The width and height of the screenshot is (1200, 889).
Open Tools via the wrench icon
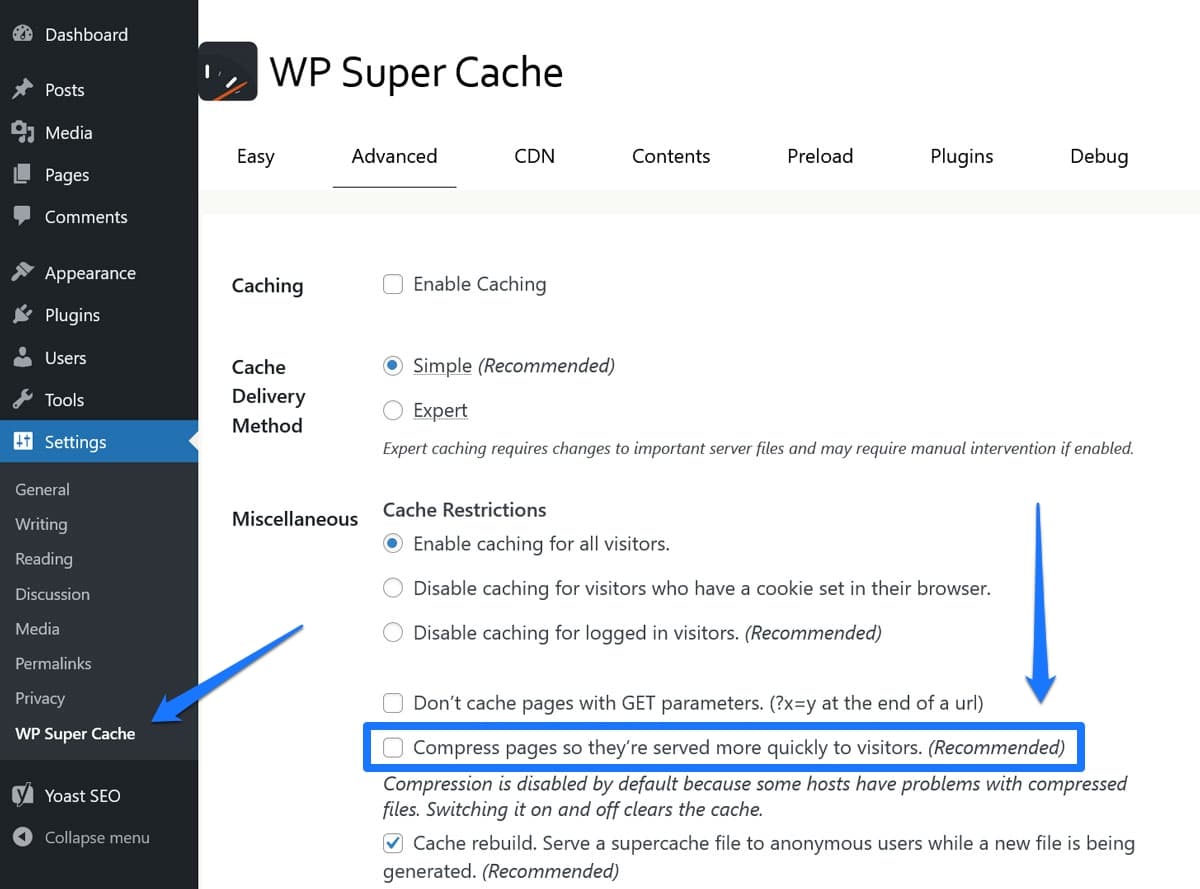22,400
